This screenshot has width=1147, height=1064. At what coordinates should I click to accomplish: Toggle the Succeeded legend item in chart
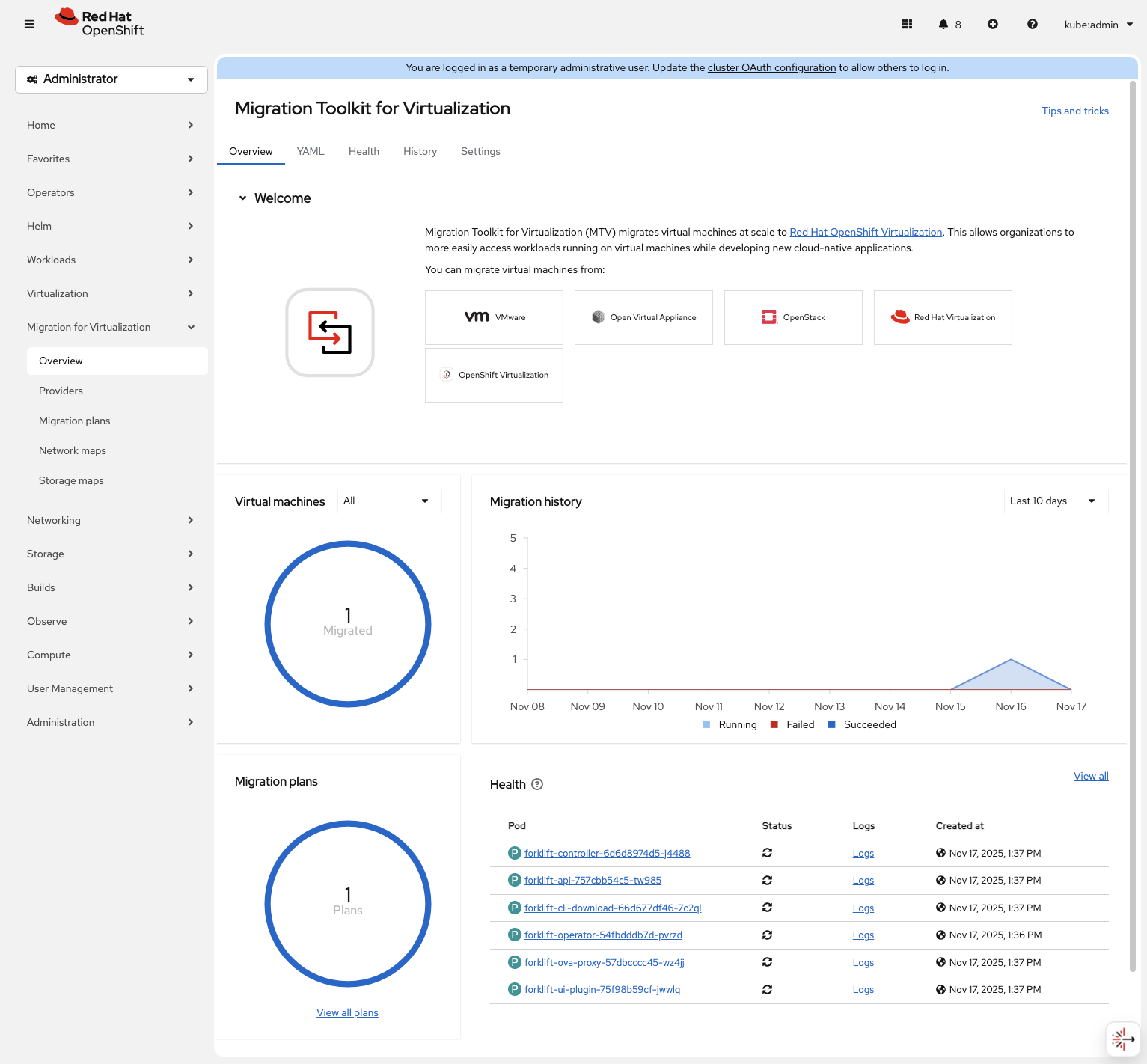pos(869,724)
